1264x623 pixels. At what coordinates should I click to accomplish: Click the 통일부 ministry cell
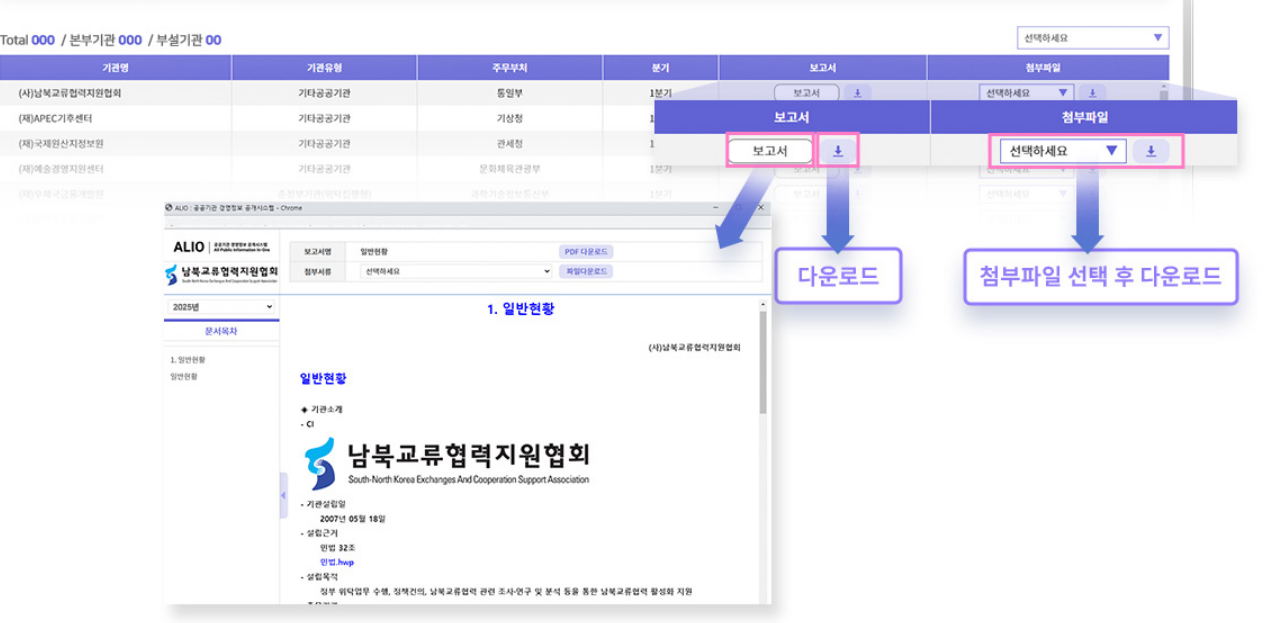511,93
